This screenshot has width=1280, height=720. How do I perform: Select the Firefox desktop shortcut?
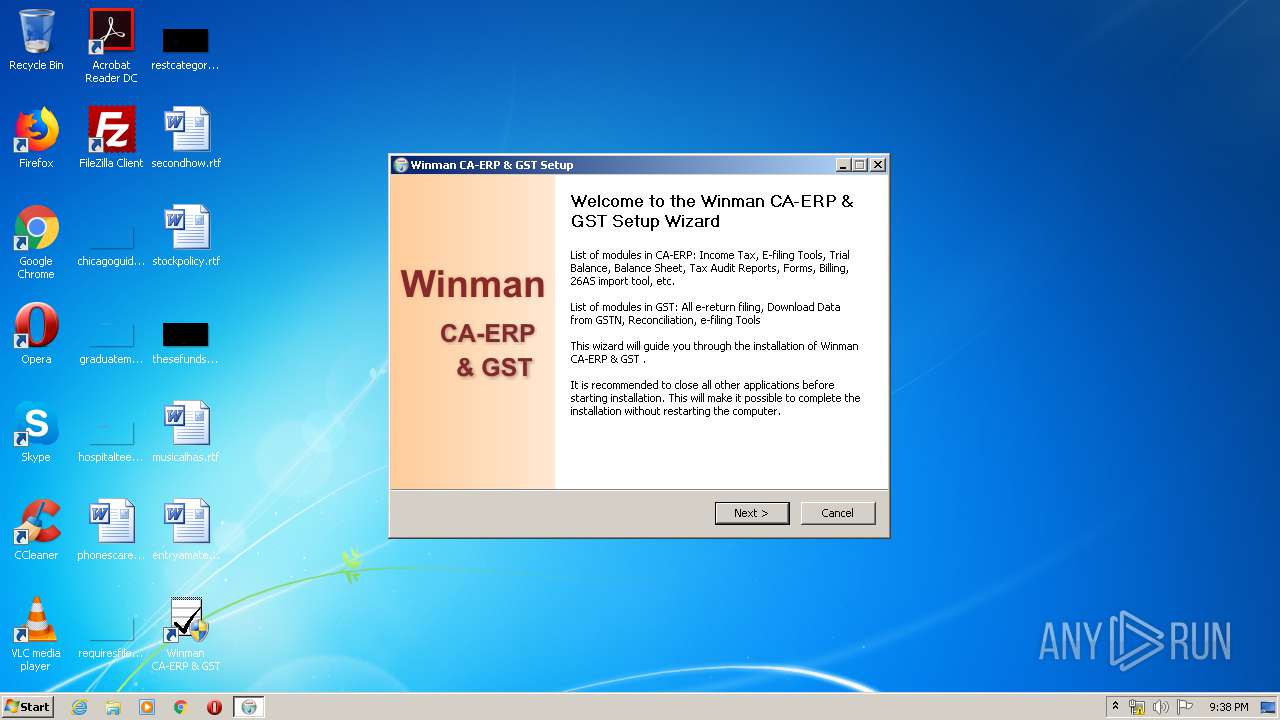click(36, 138)
